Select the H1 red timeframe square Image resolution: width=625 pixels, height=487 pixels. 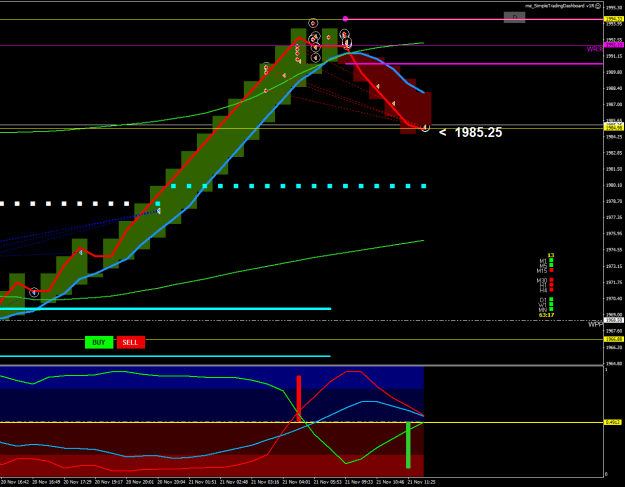[x=551, y=285]
